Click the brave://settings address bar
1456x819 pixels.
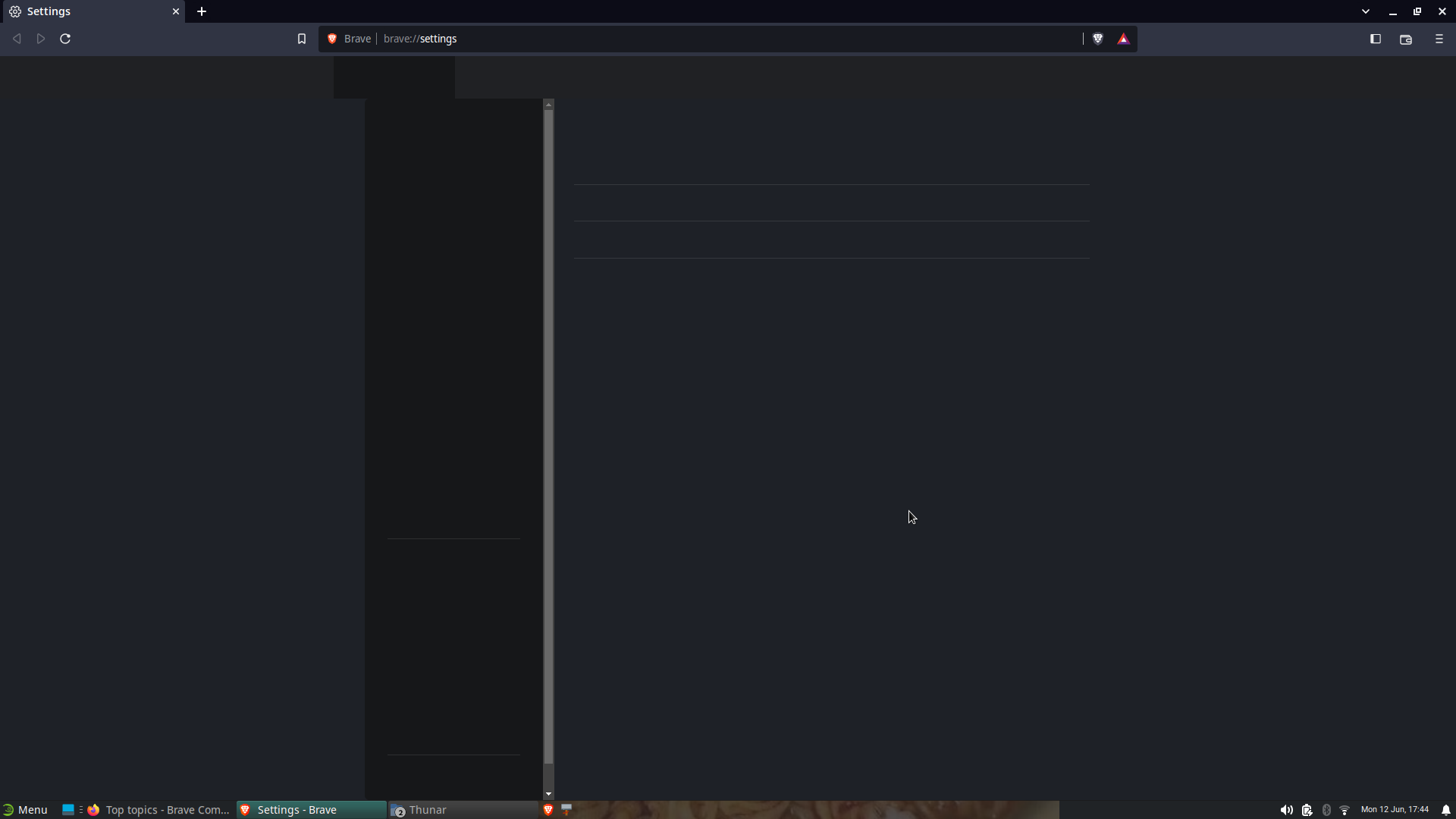(682, 39)
